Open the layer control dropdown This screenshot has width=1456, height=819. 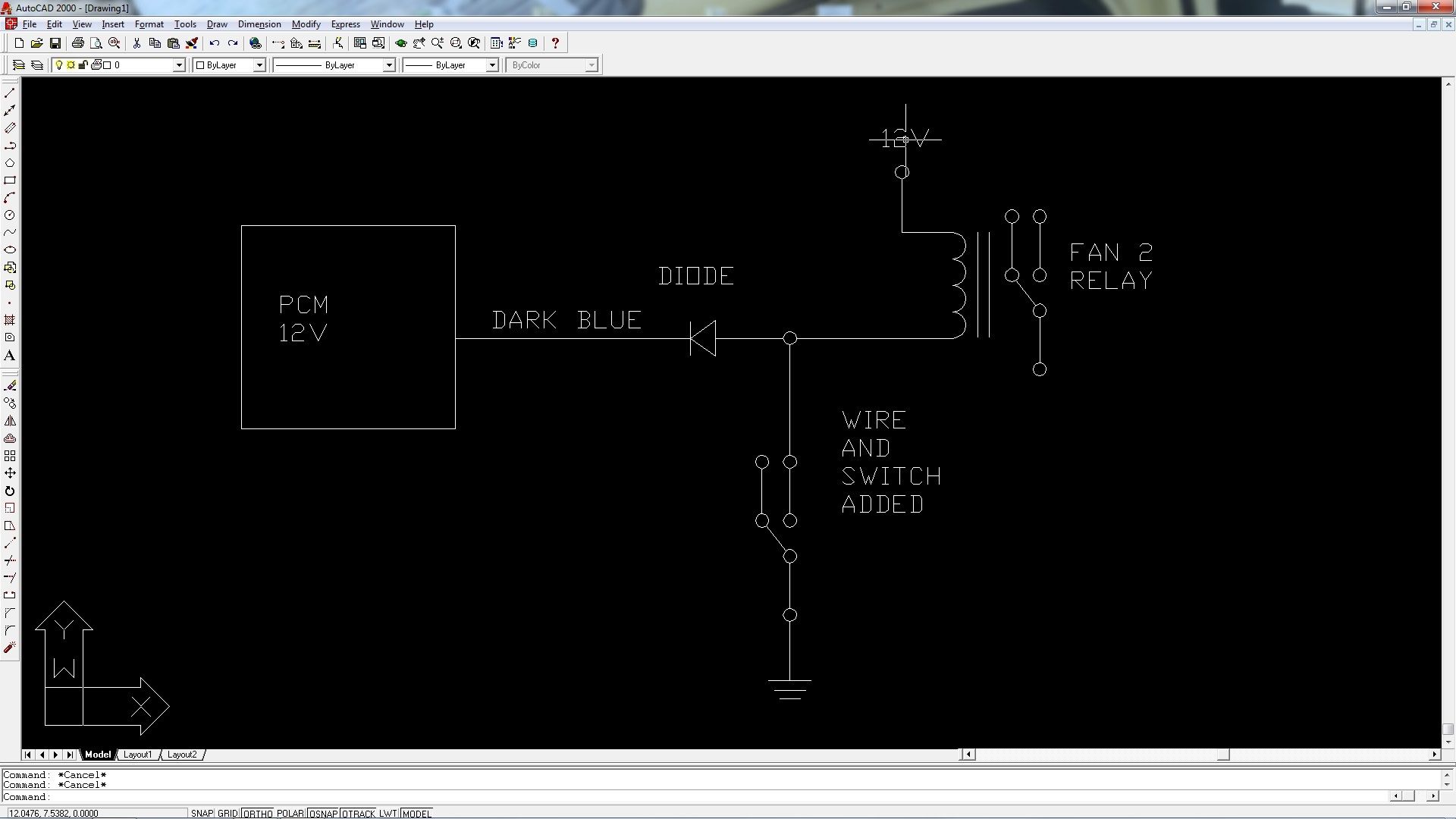180,65
